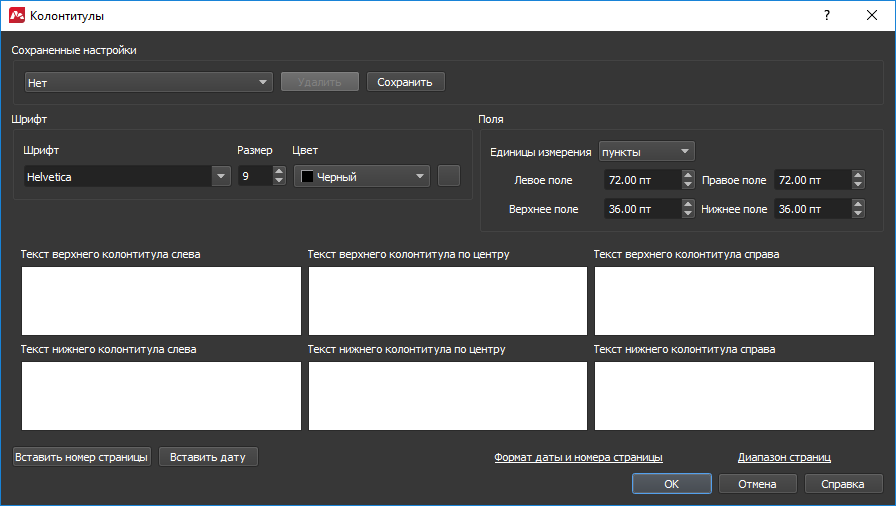Click the Вставить дату button
Image resolution: width=896 pixels, height=506 pixels.
pyautogui.click(x=208, y=457)
